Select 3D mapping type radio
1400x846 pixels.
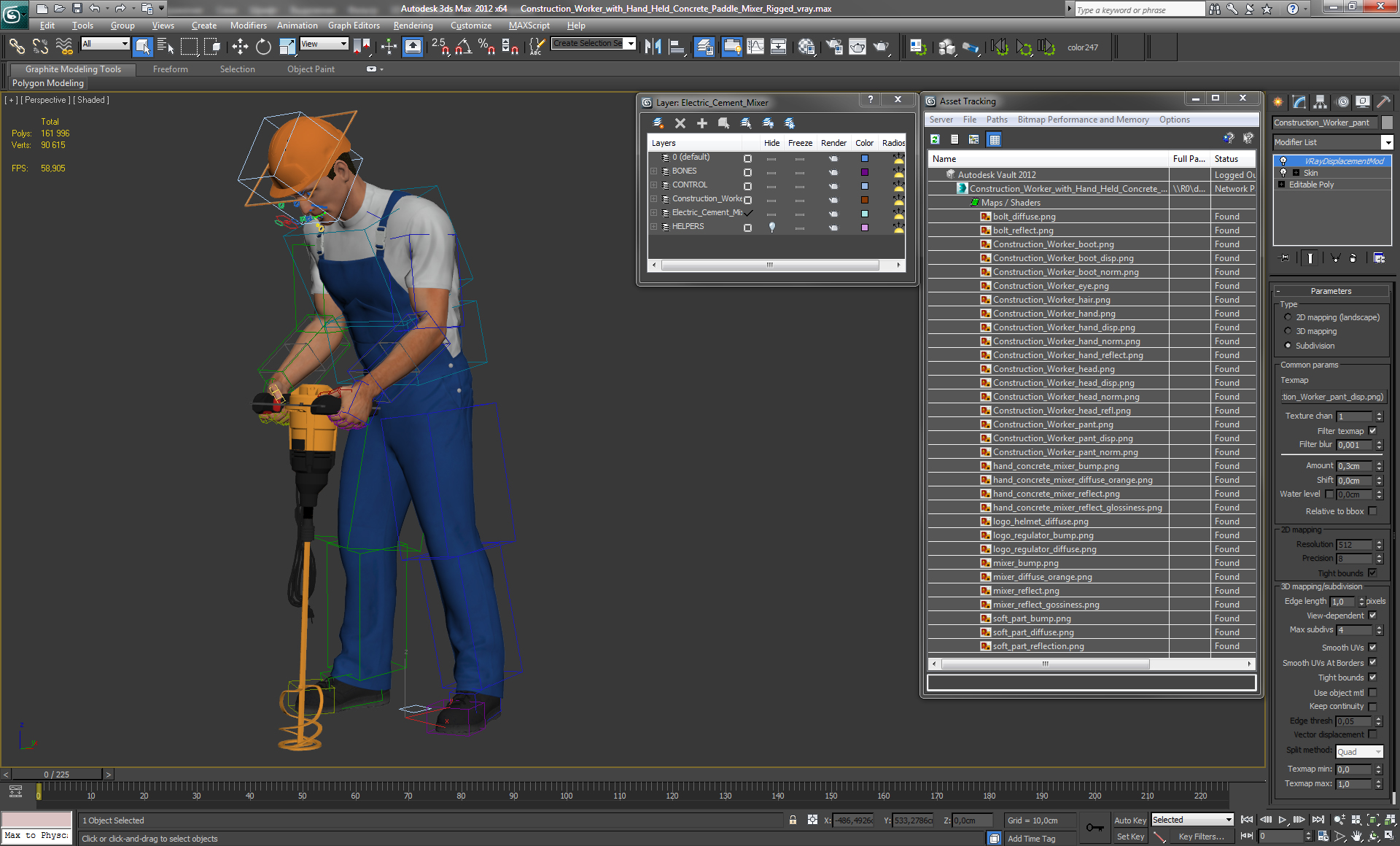tap(1288, 331)
